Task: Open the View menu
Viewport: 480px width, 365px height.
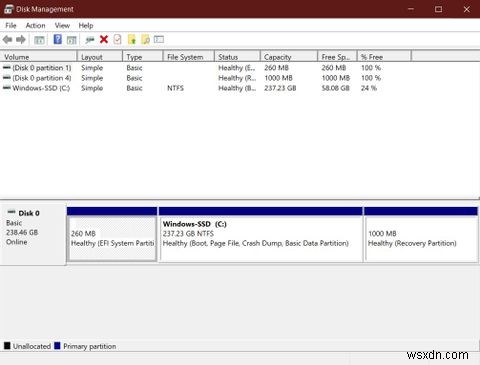Action: pyautogui.click(x=62, y=25)
